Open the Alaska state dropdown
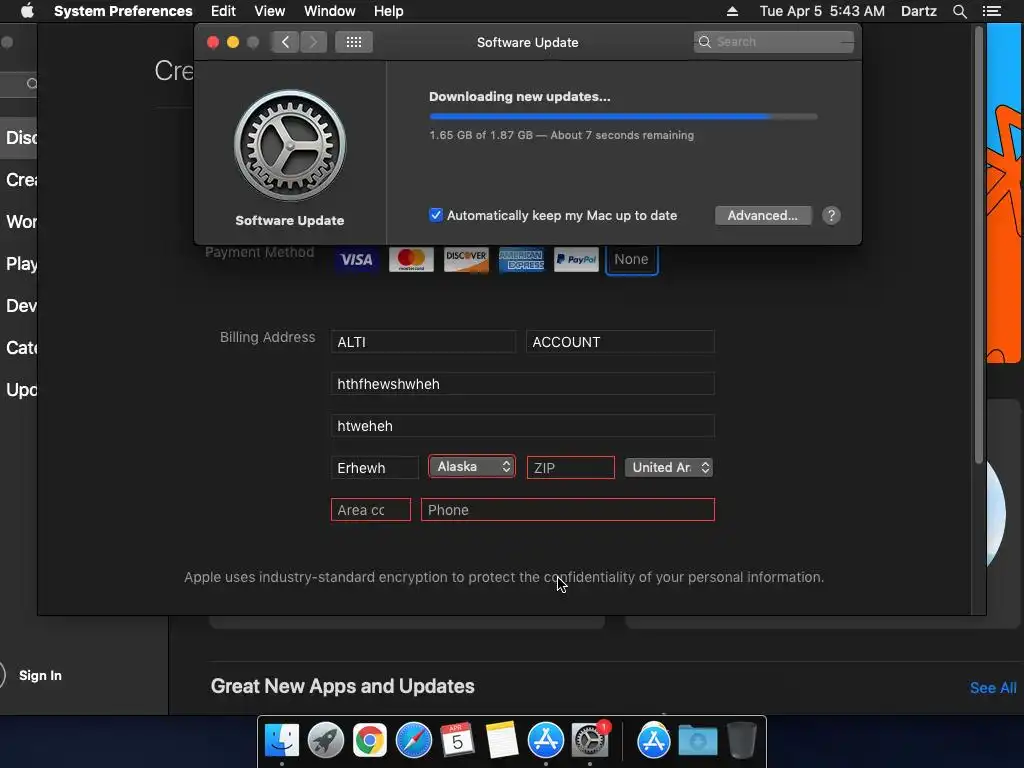 point(472,466)
